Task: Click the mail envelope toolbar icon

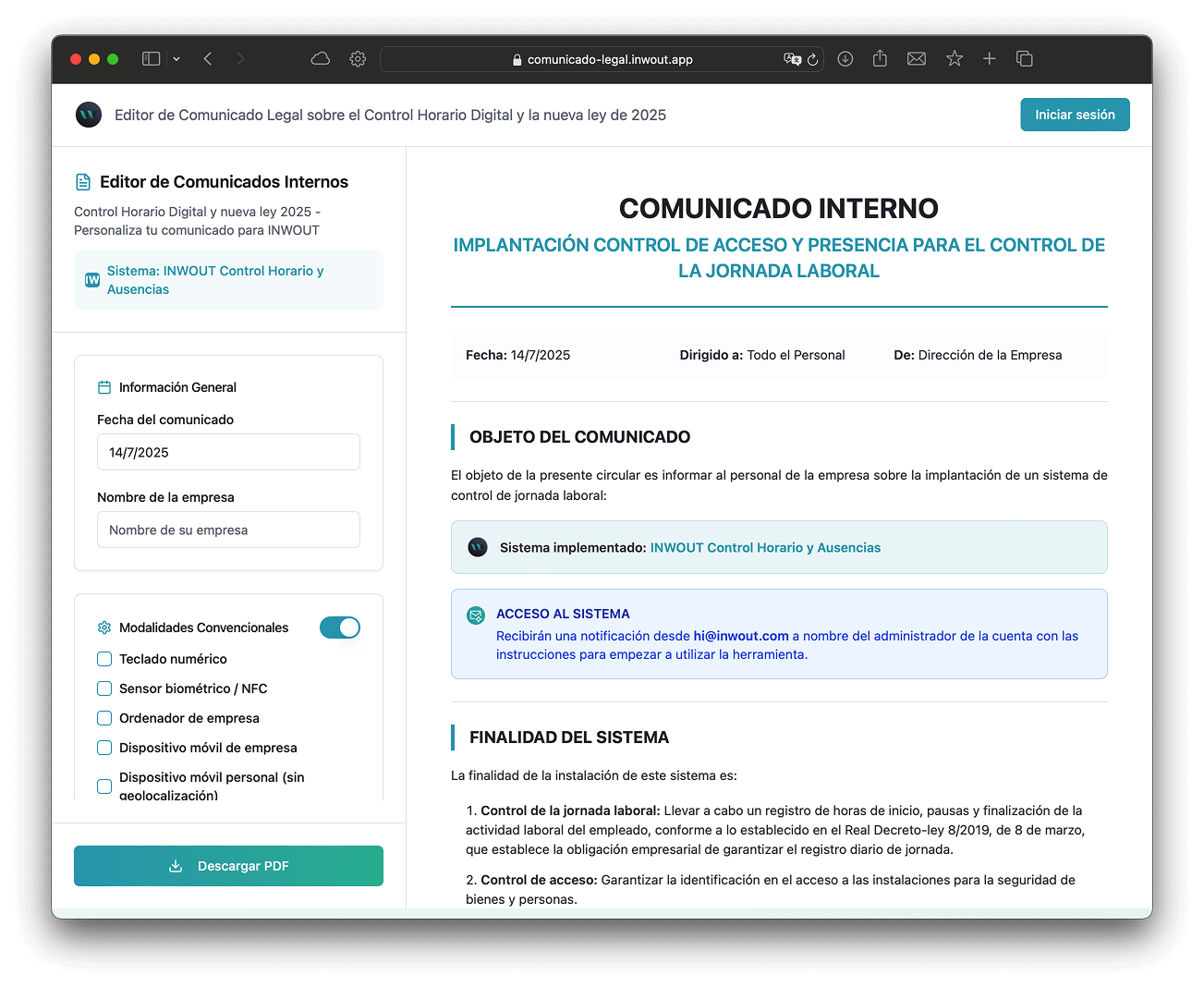Action: pos(917,59)
